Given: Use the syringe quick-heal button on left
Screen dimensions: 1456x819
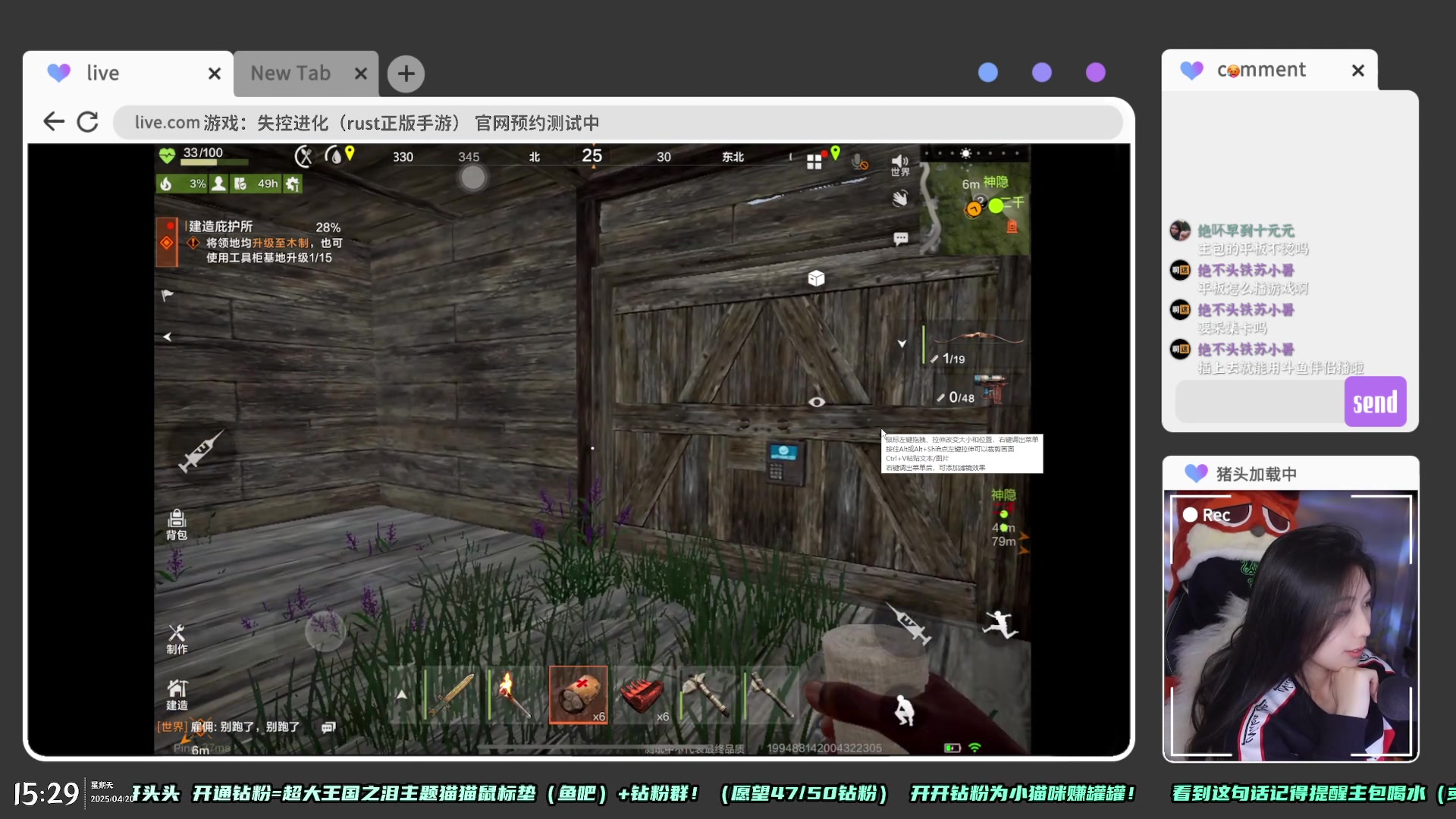Looking at the screenshot, I should coord(200,451).
